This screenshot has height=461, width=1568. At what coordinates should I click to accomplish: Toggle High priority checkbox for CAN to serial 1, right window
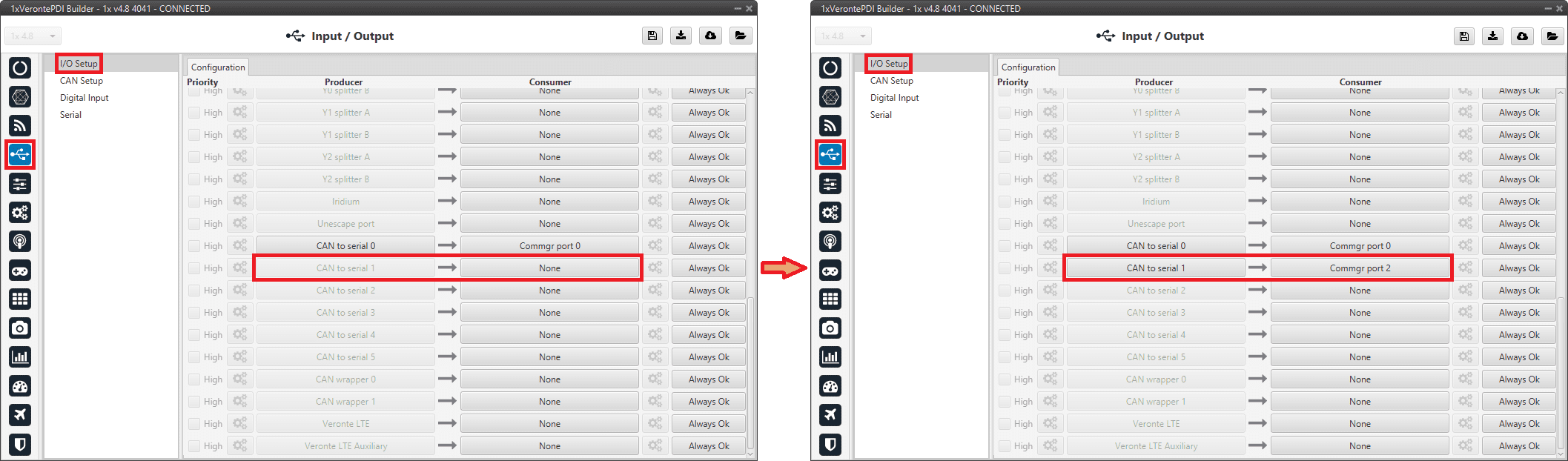click(x=1005, y=268)
